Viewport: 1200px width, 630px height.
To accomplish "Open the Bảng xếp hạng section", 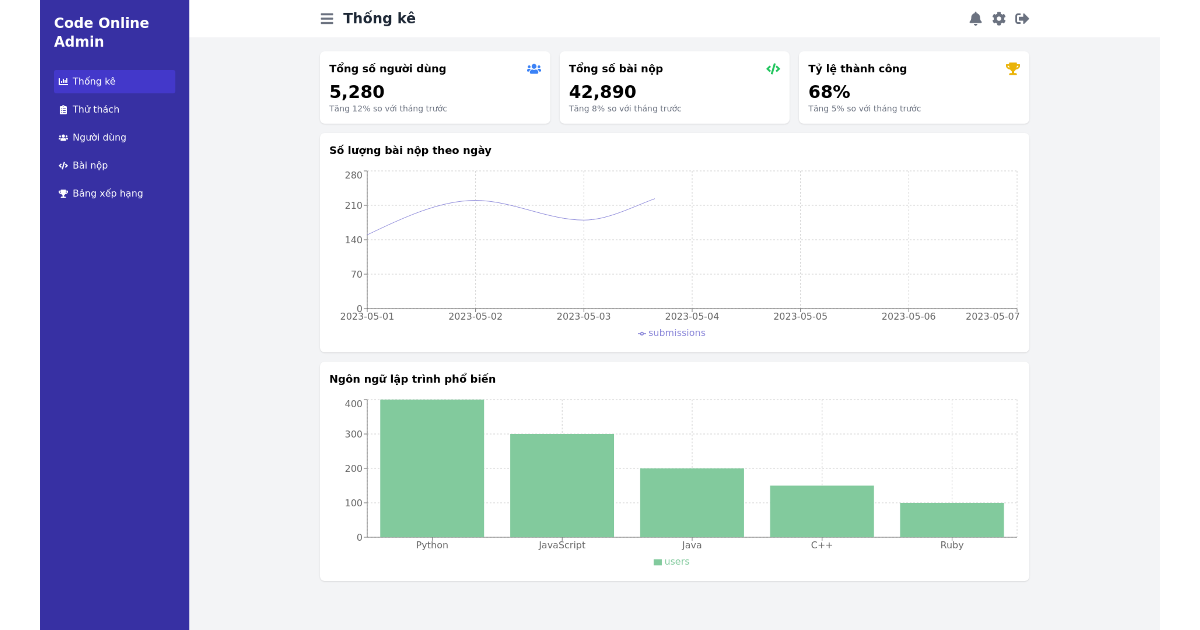I will (107, 193).
